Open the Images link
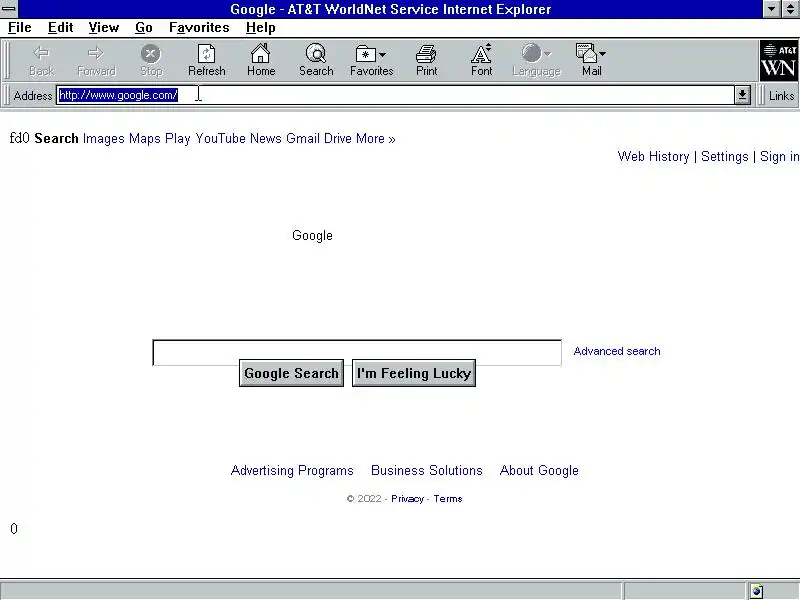The image size is (800, 600). click(x=104, y=139)
